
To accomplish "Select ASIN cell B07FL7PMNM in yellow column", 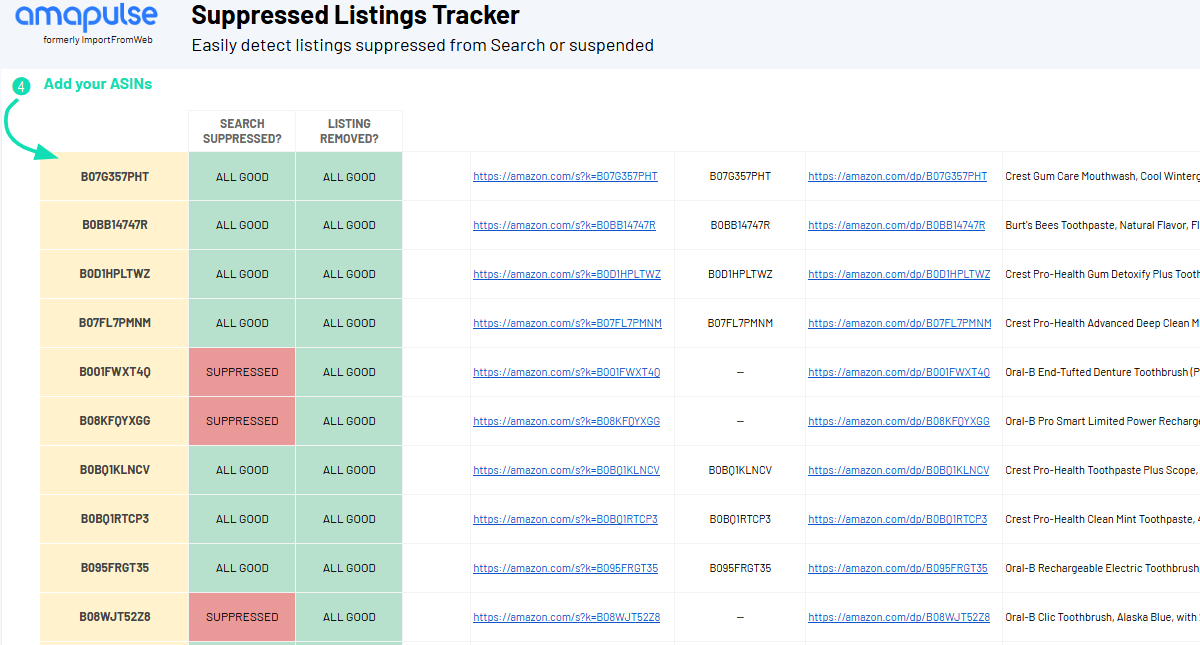I will point(114,323).
